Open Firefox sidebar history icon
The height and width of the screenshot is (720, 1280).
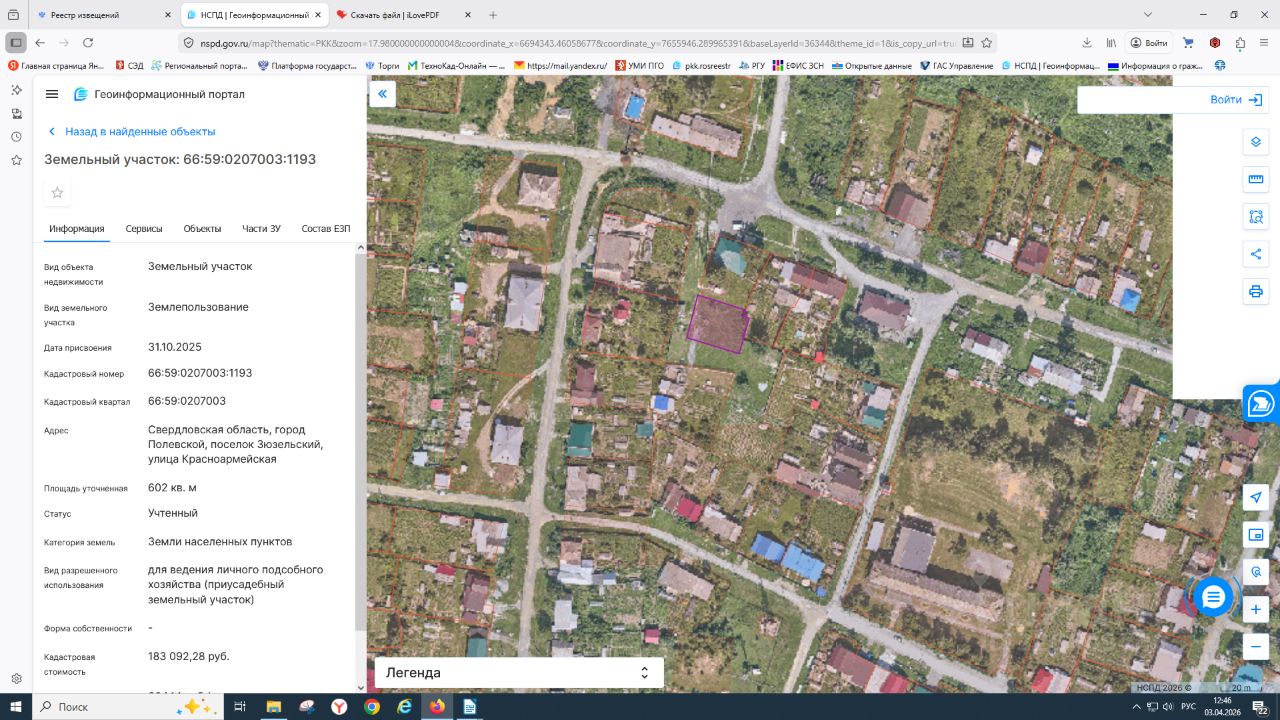pos(16,137)
